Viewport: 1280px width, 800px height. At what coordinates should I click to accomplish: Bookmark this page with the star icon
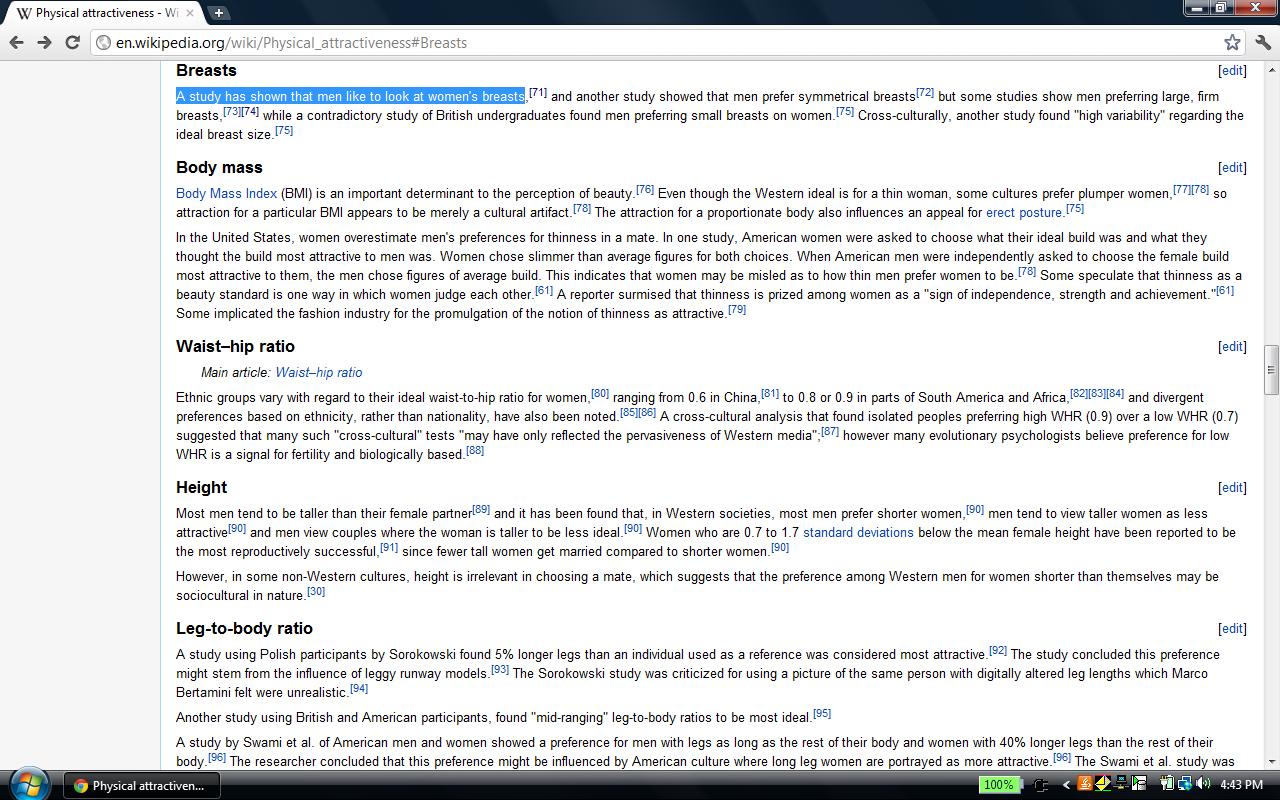1232,42
